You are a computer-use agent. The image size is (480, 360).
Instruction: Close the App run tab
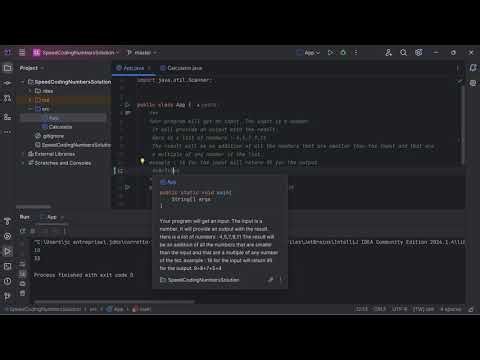(x=62, y=217)
